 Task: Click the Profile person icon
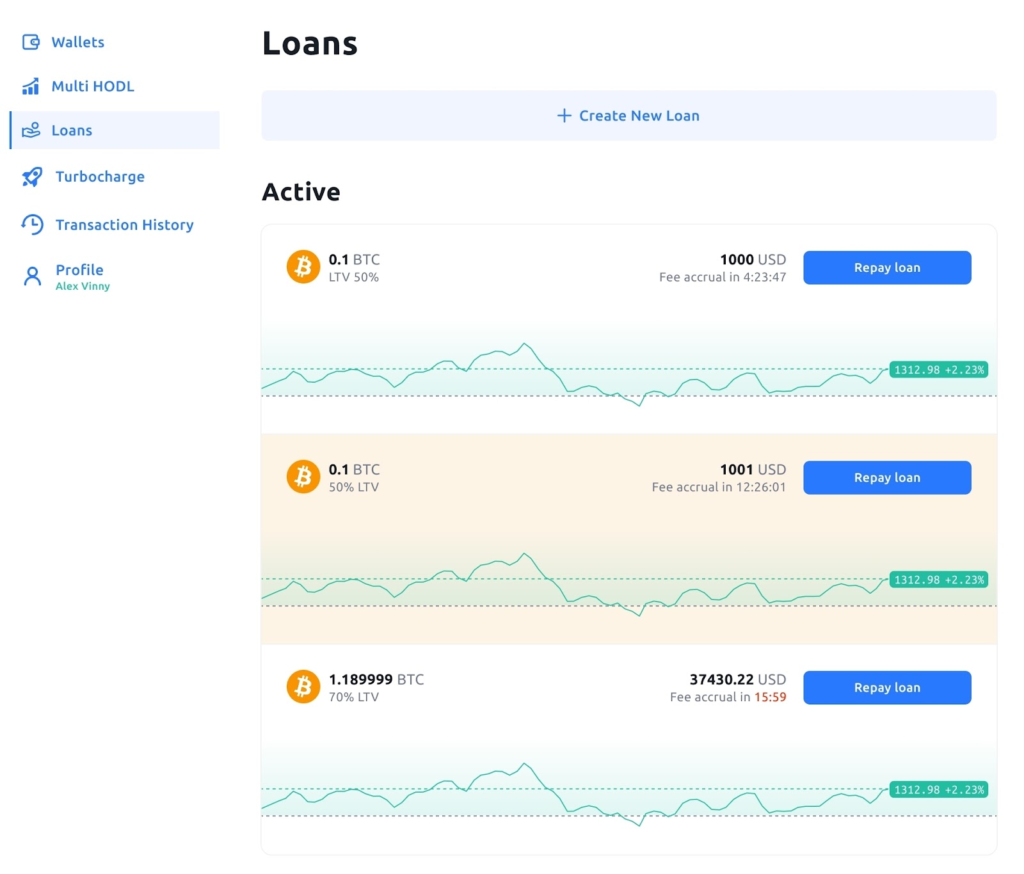click(x=30, y=275)
